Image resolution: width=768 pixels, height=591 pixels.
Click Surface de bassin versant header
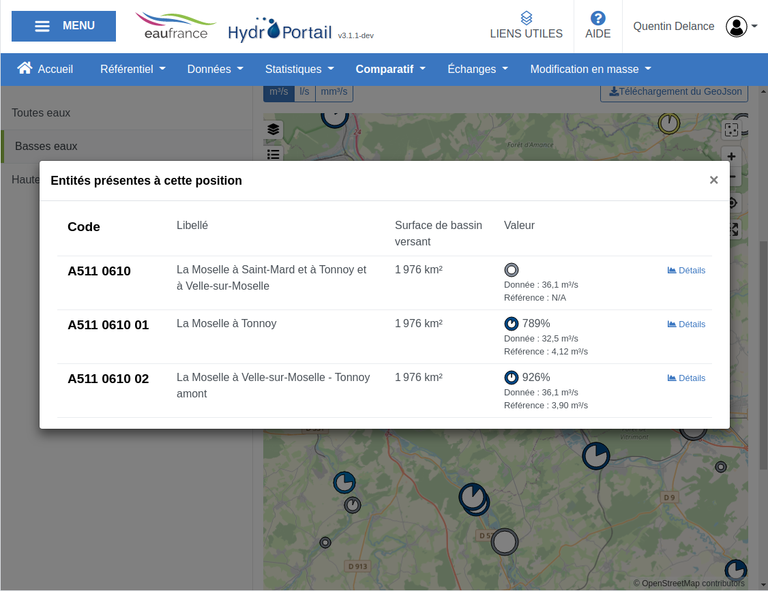[438, 234]
